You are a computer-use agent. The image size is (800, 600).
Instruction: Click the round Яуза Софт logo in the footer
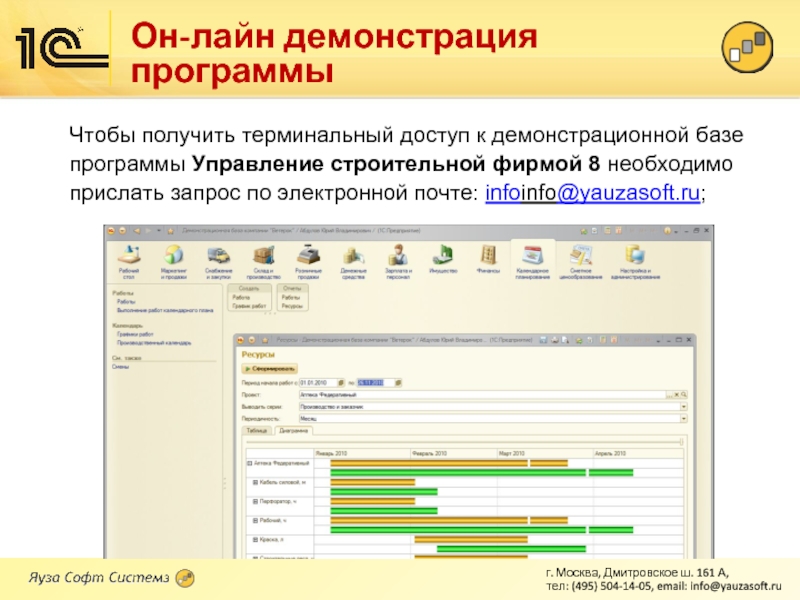pos(185,578)
